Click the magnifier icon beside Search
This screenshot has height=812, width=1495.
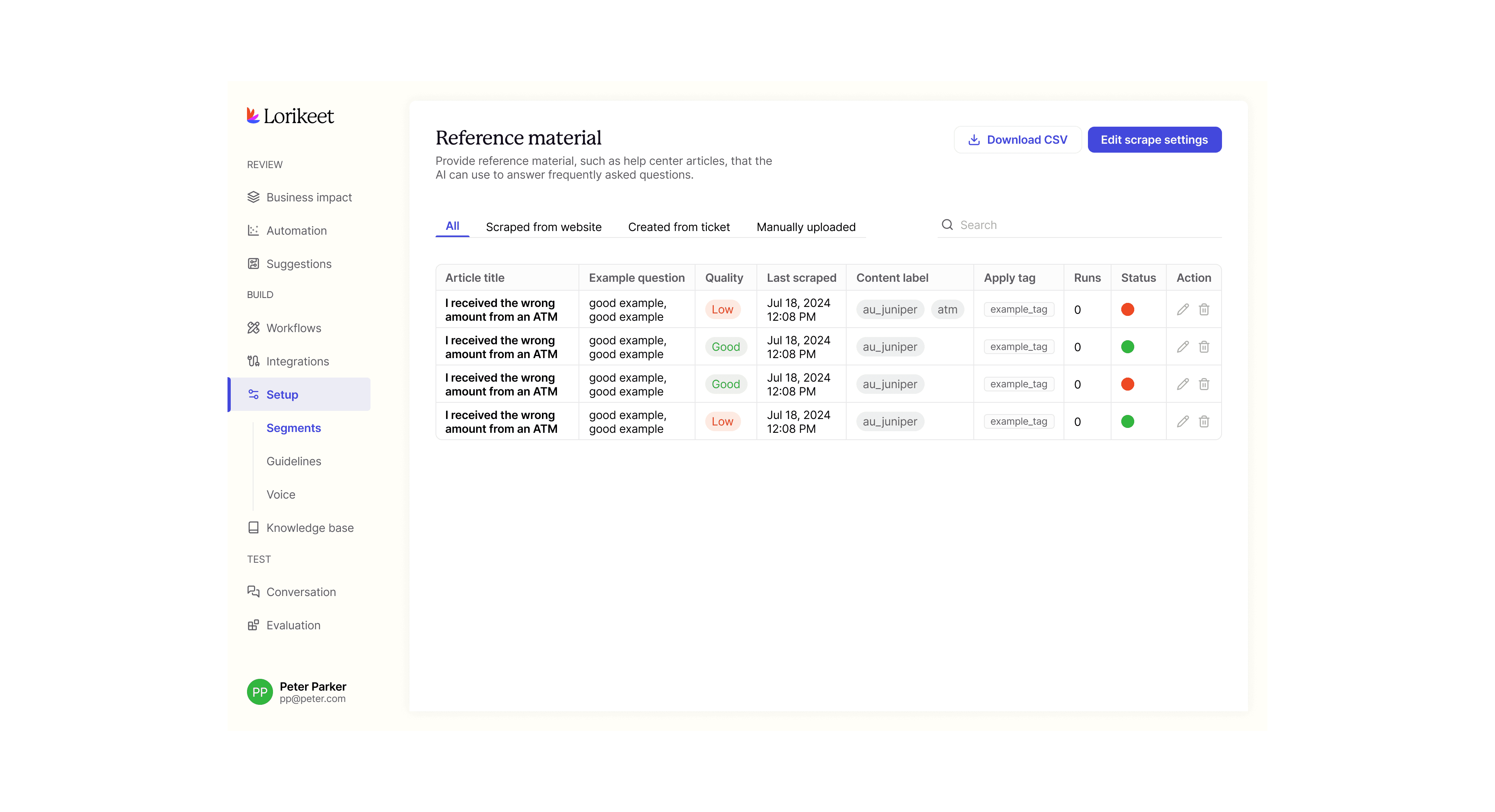[x=947, y=225]
